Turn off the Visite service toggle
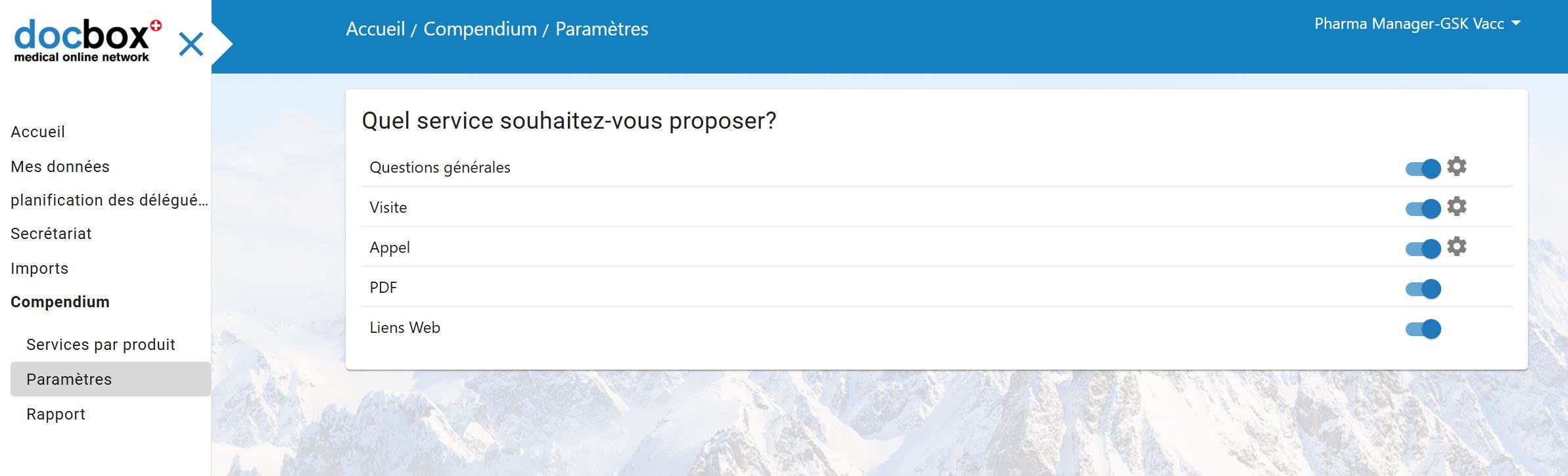The image size is (1568, 476). (x=1423, y=208)
